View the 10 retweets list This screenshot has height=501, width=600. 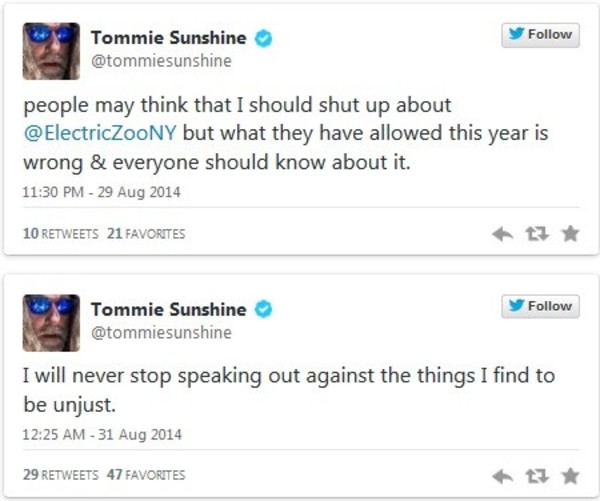(60, 233)
